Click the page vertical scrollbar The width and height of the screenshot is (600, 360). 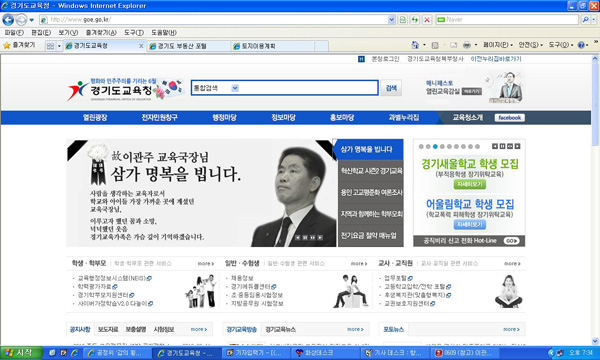pos(595,198)
